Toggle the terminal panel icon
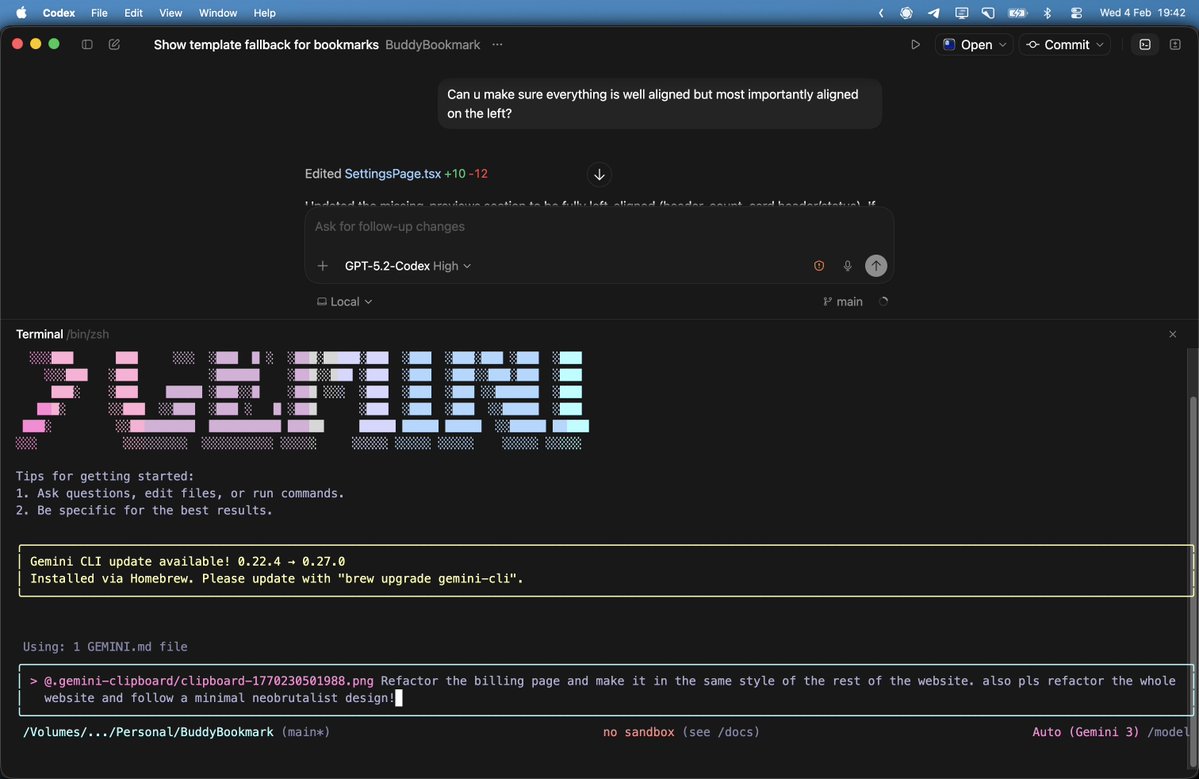The height and width of the screenshot is (779, 1199). (1145, 44)
